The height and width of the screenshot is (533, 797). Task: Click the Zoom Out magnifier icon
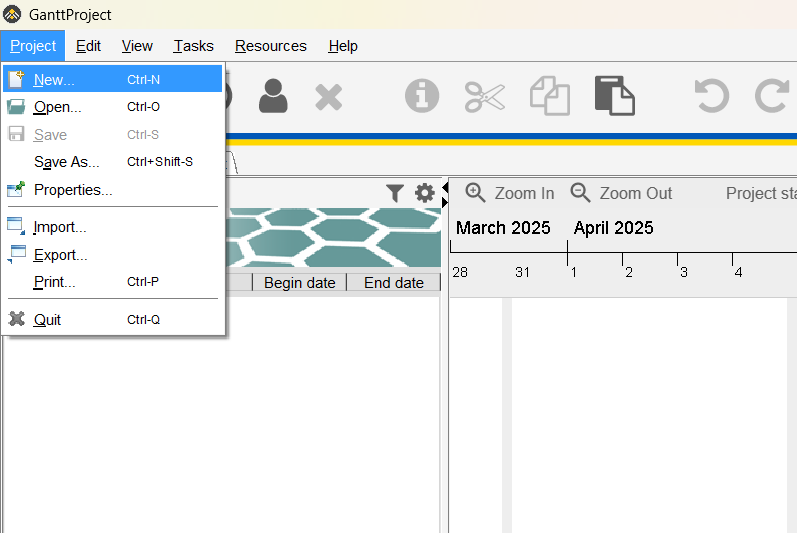[580, 193]
